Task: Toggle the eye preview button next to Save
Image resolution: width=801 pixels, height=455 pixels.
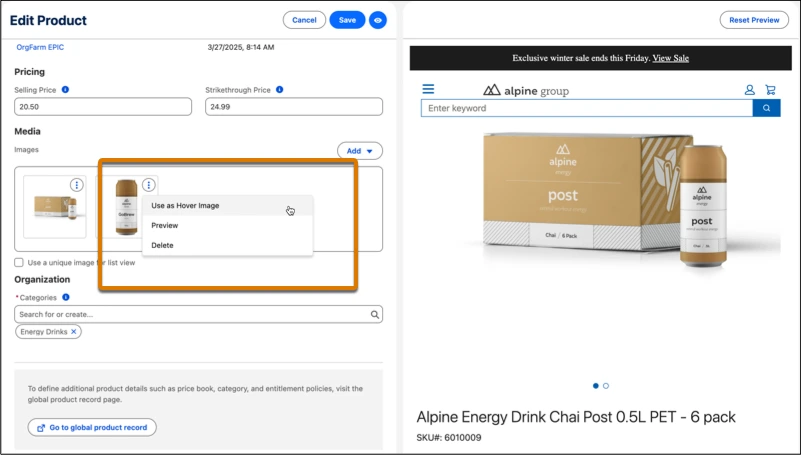Action: click(378, 20)
